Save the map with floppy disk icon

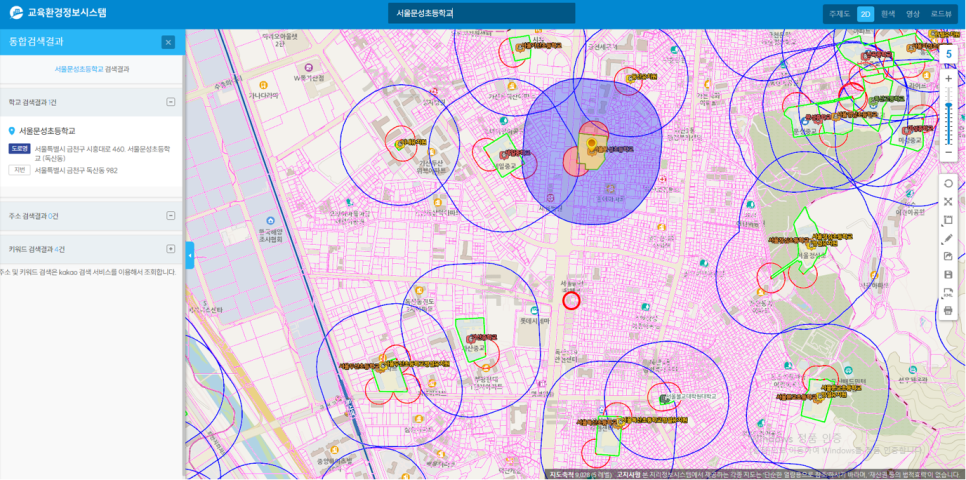[948, 275]
